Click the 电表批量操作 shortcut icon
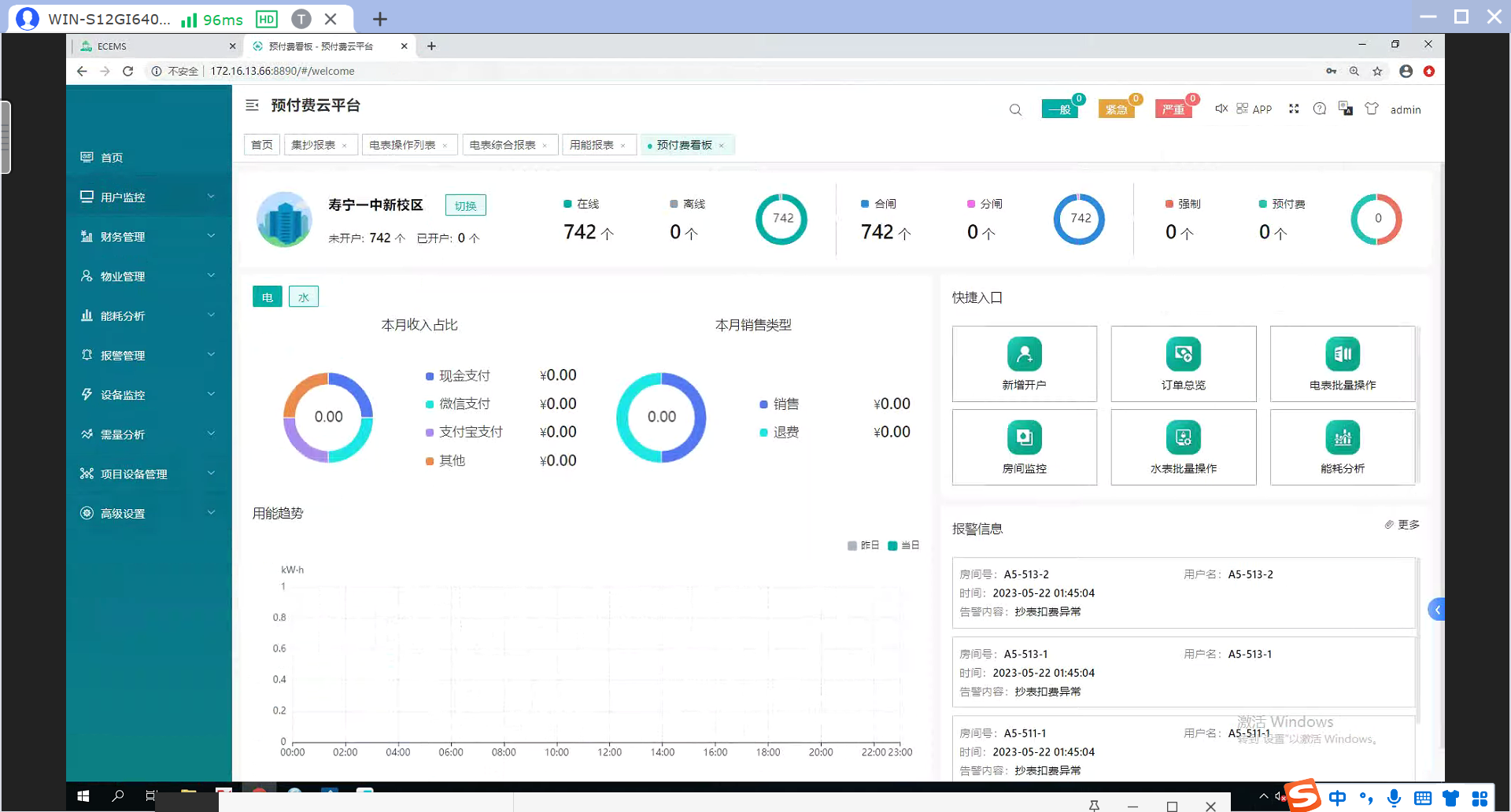The height and width of the screenshot is (812, 1511). click(x=1343, y=354)
